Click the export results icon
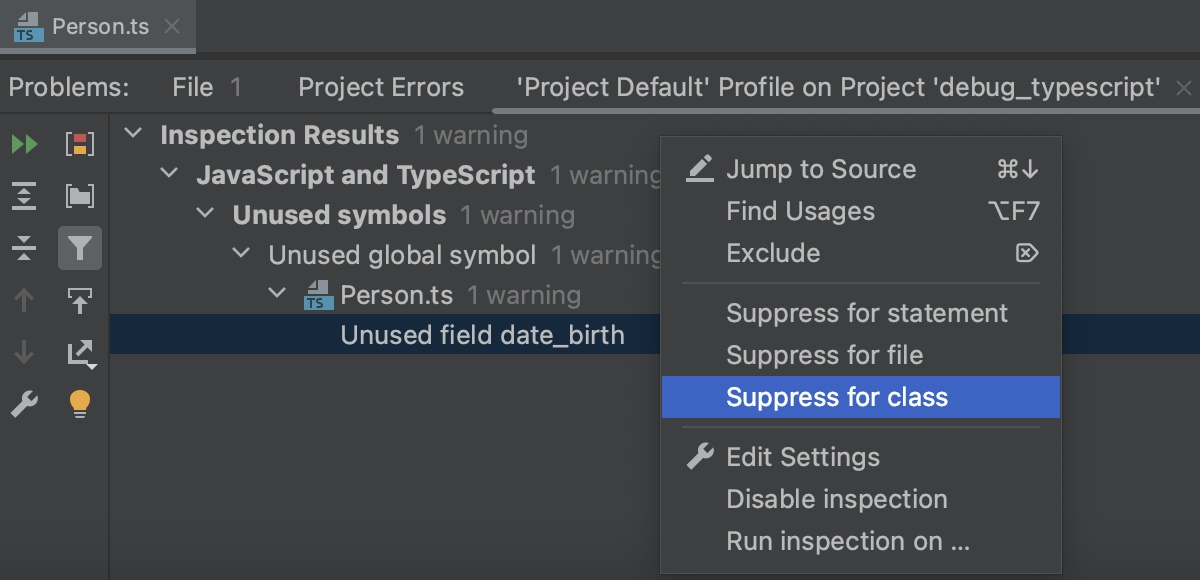Viewport: 1200px width, 580px height. tap(79, 350)
